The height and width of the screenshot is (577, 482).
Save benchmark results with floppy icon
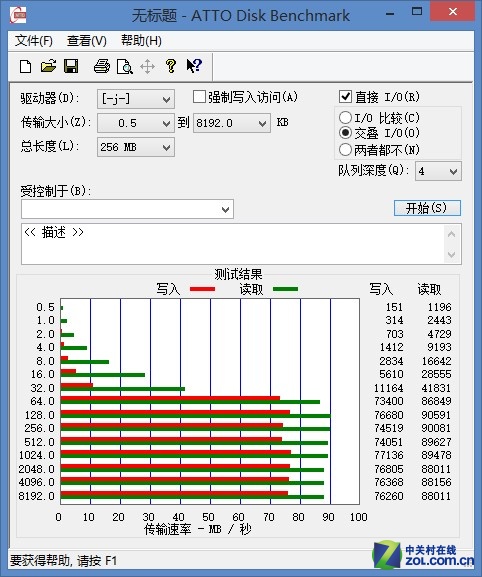coord(71,66)
